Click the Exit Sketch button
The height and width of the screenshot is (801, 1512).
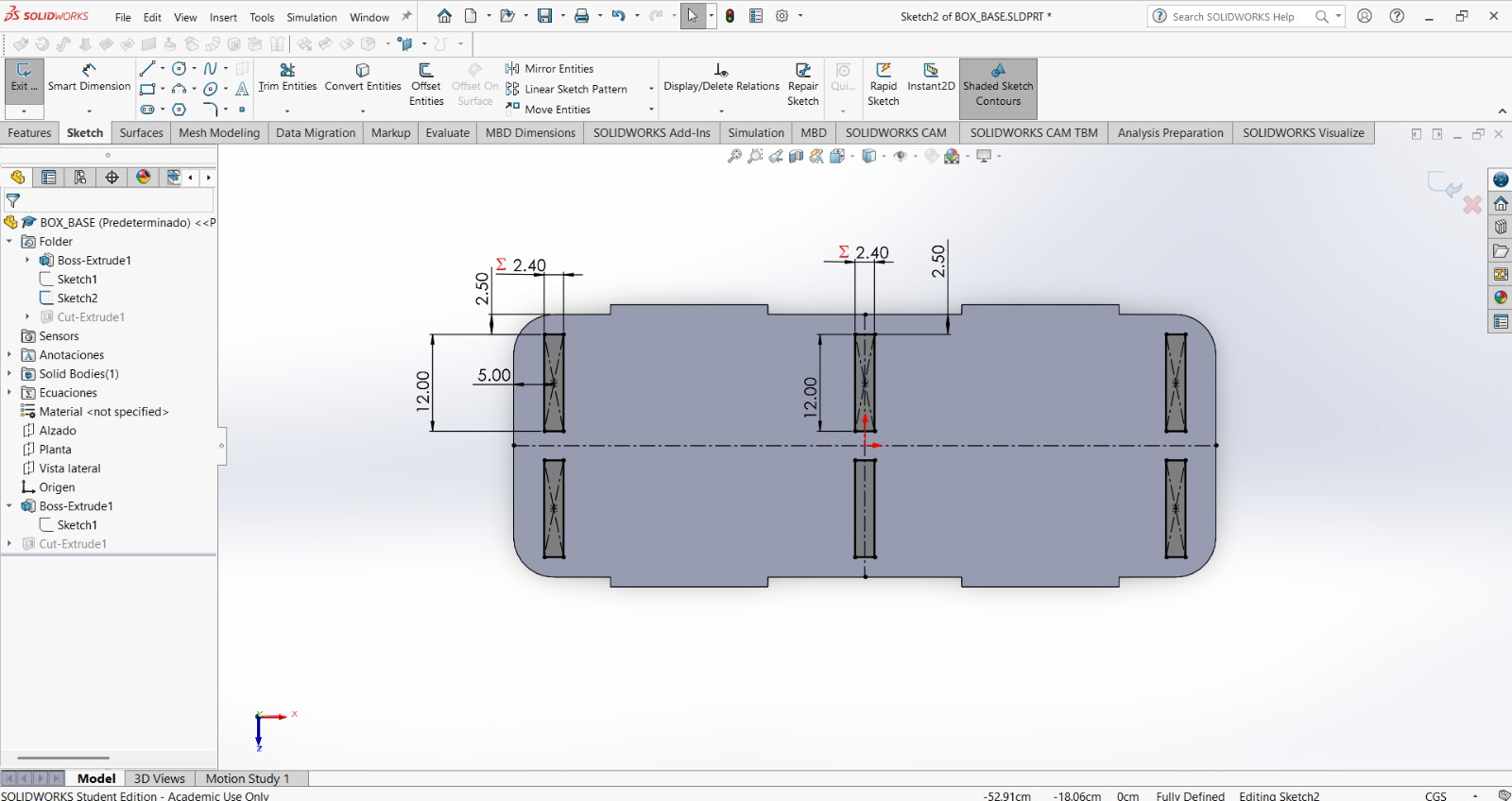tap(24, 77)
